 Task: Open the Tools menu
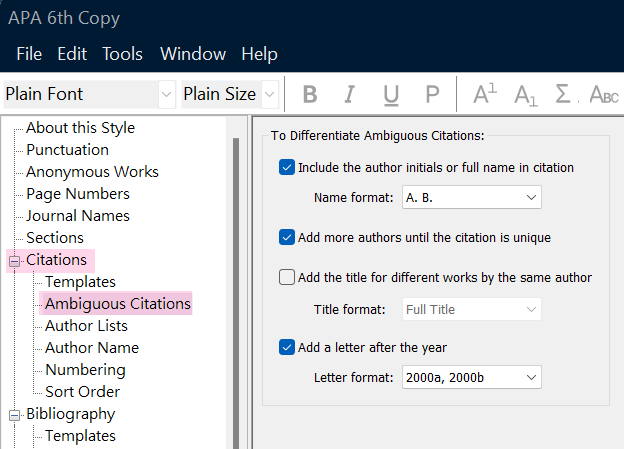[x=122, y=54]
